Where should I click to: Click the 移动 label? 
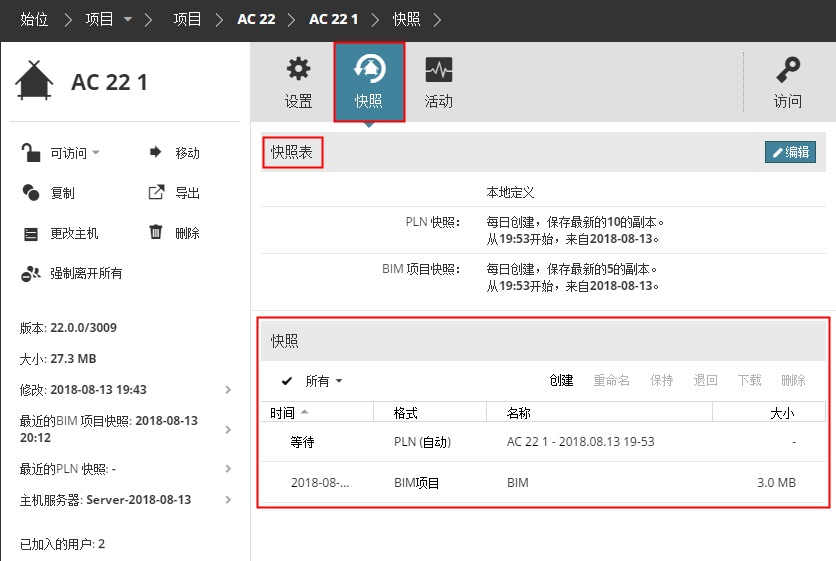(187, 153)
